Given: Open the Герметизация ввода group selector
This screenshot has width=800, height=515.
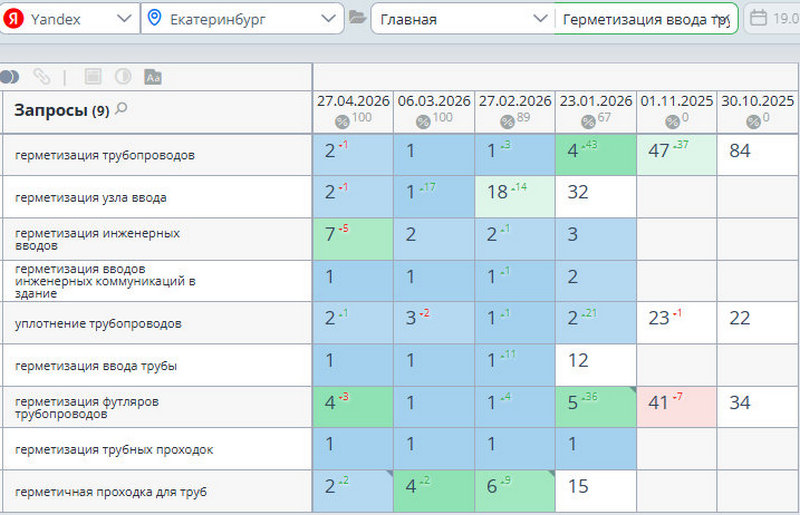Looking at the screenshot, I should click(x=646, y=19).
